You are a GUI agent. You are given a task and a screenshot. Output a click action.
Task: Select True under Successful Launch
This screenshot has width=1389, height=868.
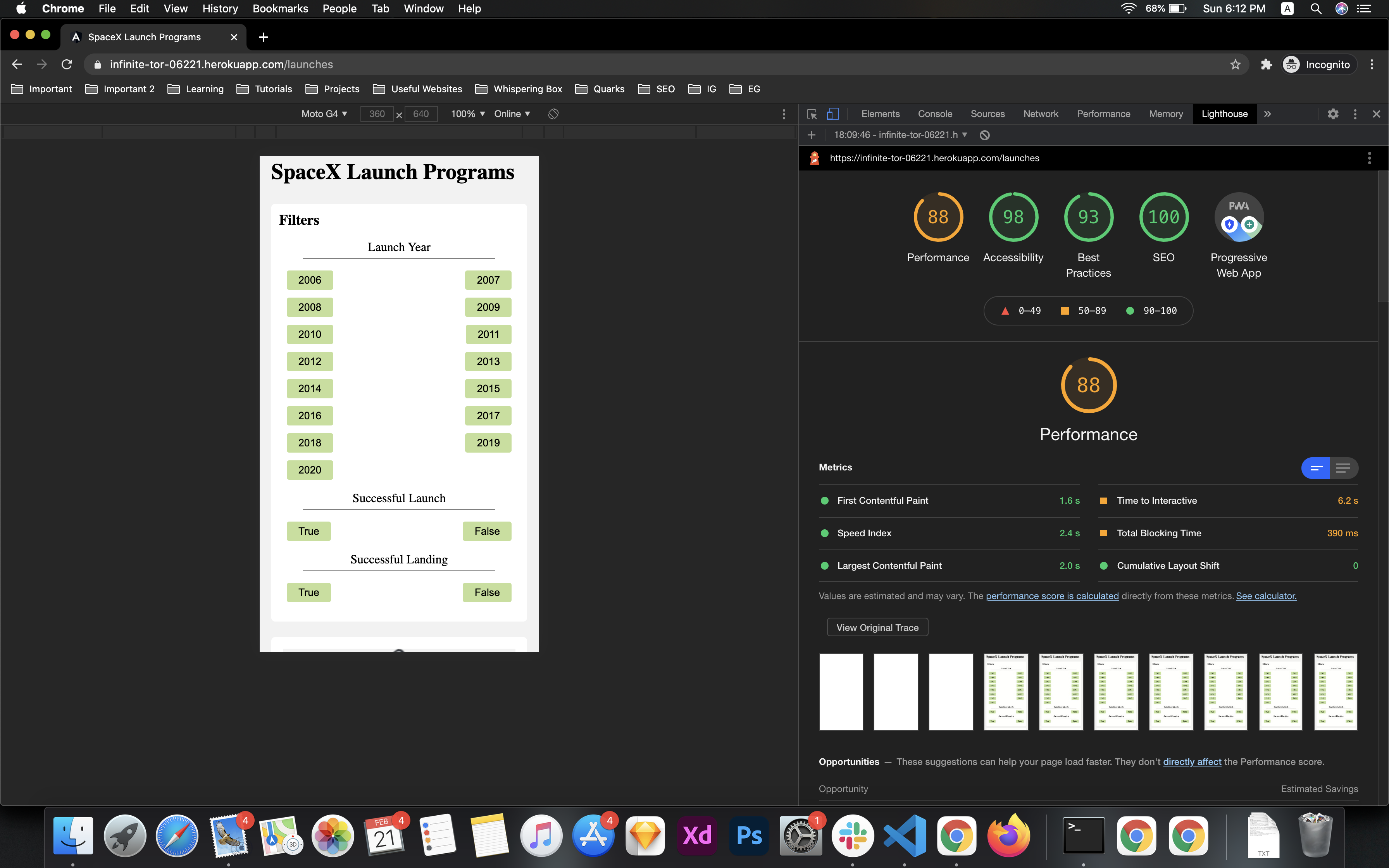(308, 531)
